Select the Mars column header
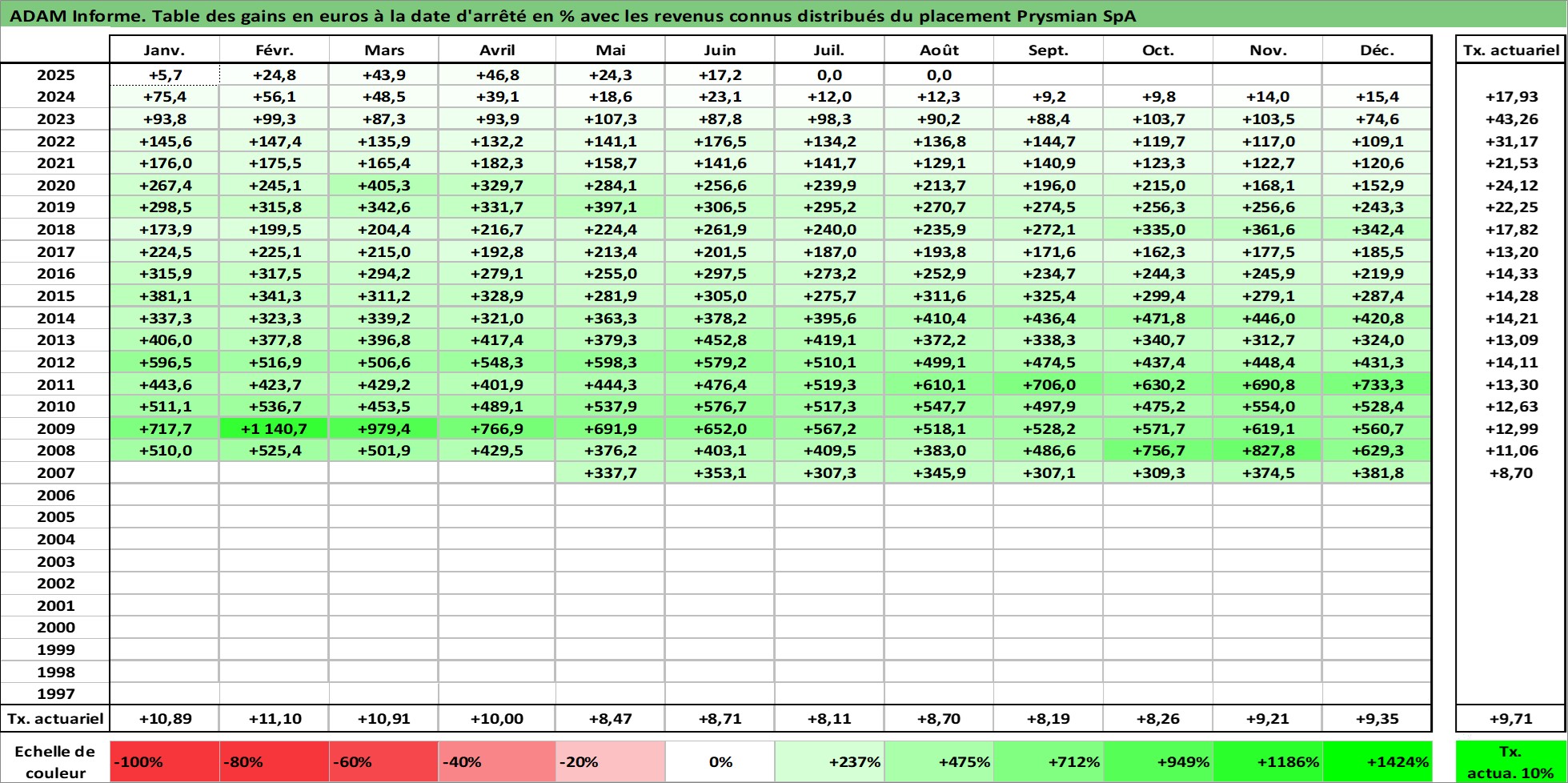The width and height of the screenshot is (1568, 783). pyautogui.click(x=383, y=50)
